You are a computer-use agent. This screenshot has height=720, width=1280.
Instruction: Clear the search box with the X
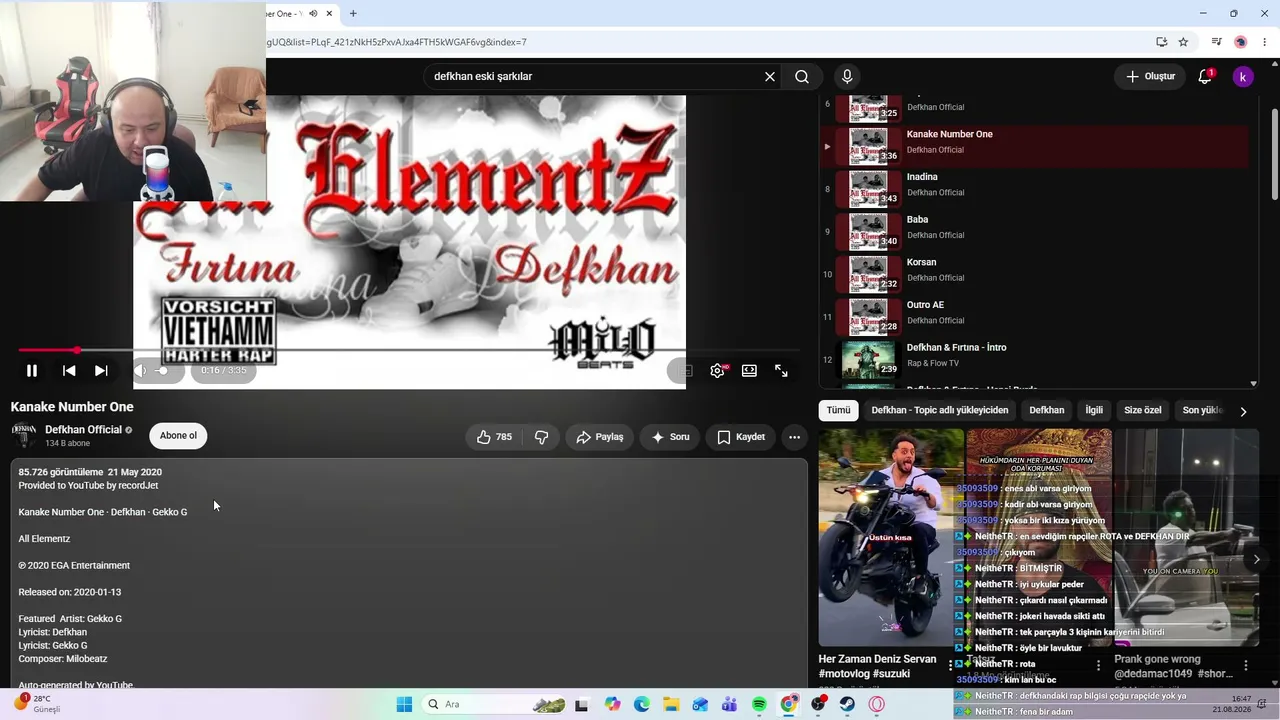pyautogui.click(x=770, y=77)
